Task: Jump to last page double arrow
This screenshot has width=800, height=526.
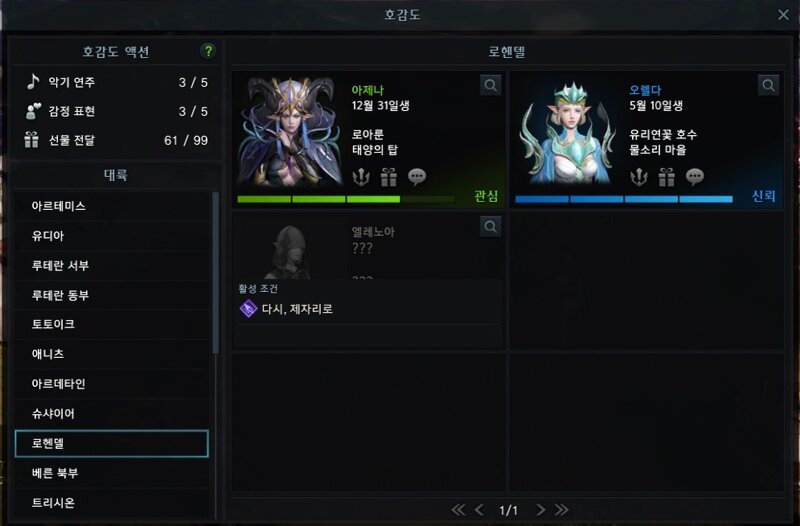Action: [562, 509]
